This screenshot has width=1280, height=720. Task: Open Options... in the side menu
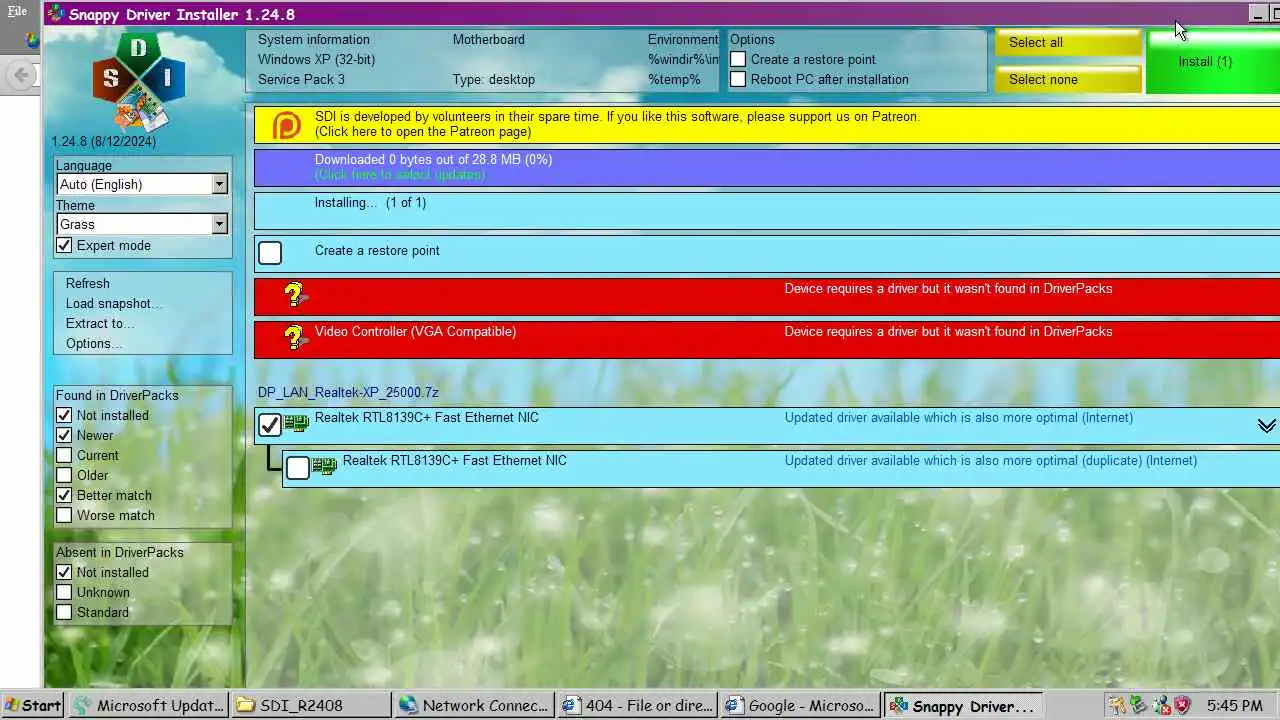tap(94, 343)
